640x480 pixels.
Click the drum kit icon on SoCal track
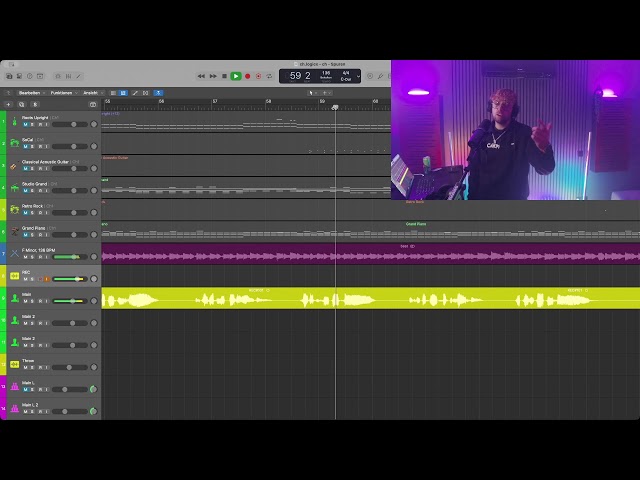[x=14, y=143]
